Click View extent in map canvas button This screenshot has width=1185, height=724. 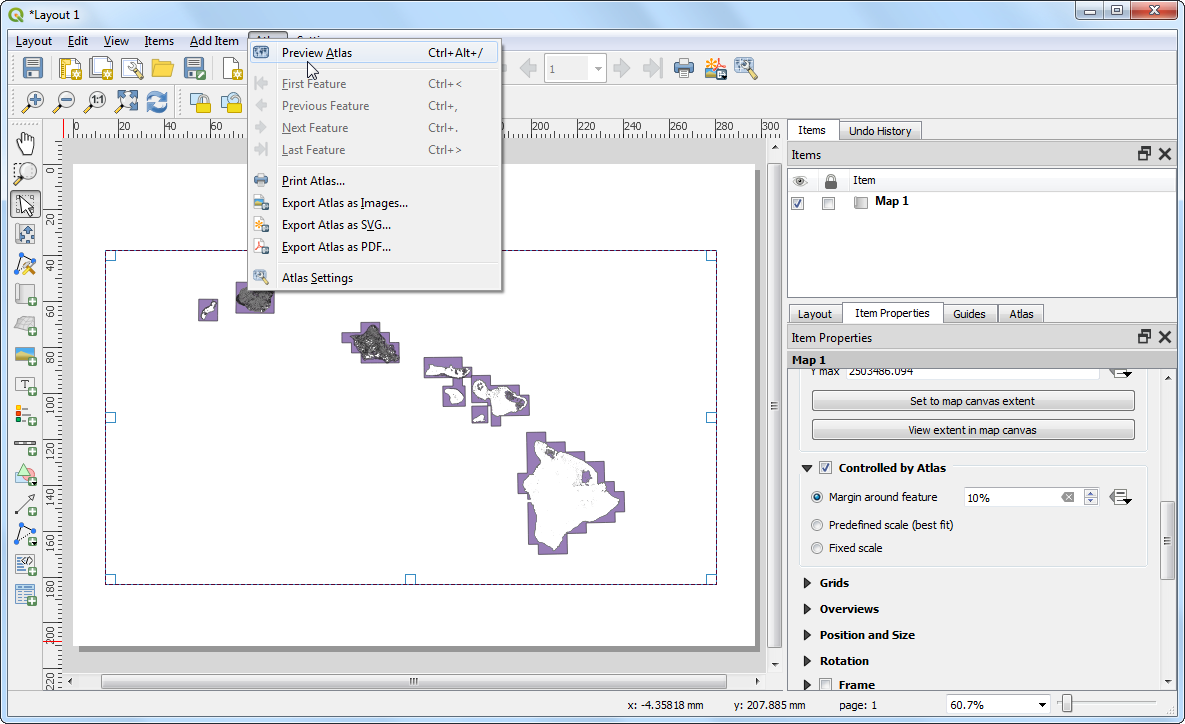973,430
